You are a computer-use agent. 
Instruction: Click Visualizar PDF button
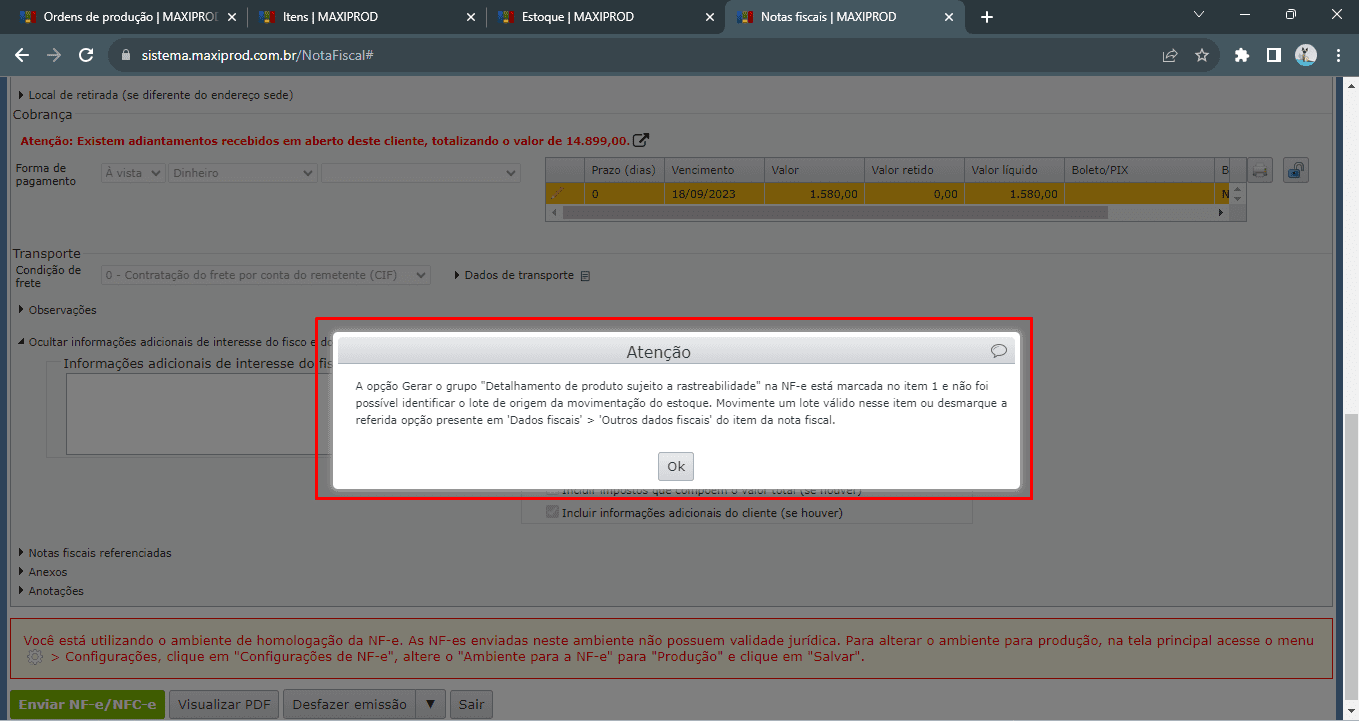(x=224, y=704)
